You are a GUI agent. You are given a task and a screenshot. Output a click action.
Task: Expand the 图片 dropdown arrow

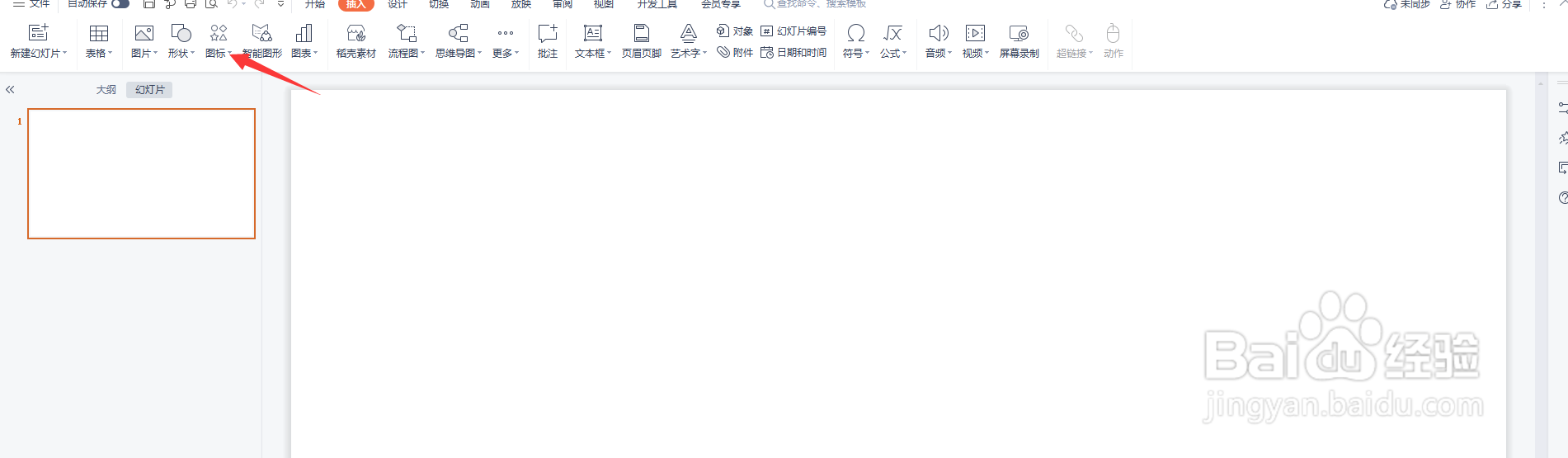click(x=155, y=53)
